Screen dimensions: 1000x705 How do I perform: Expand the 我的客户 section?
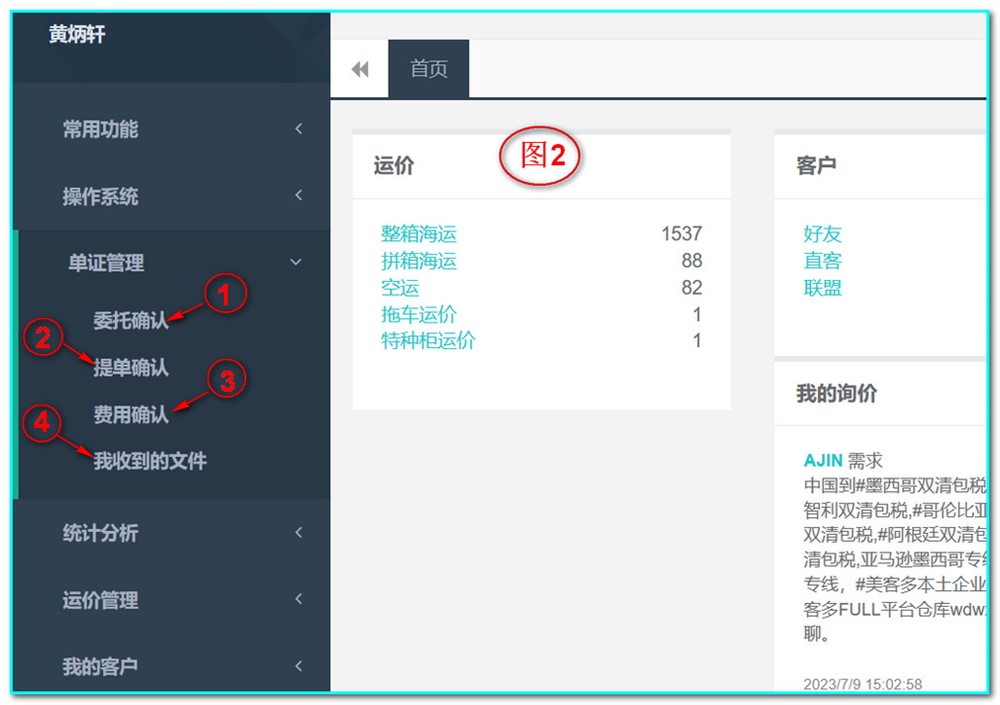[x=100, y=666]
